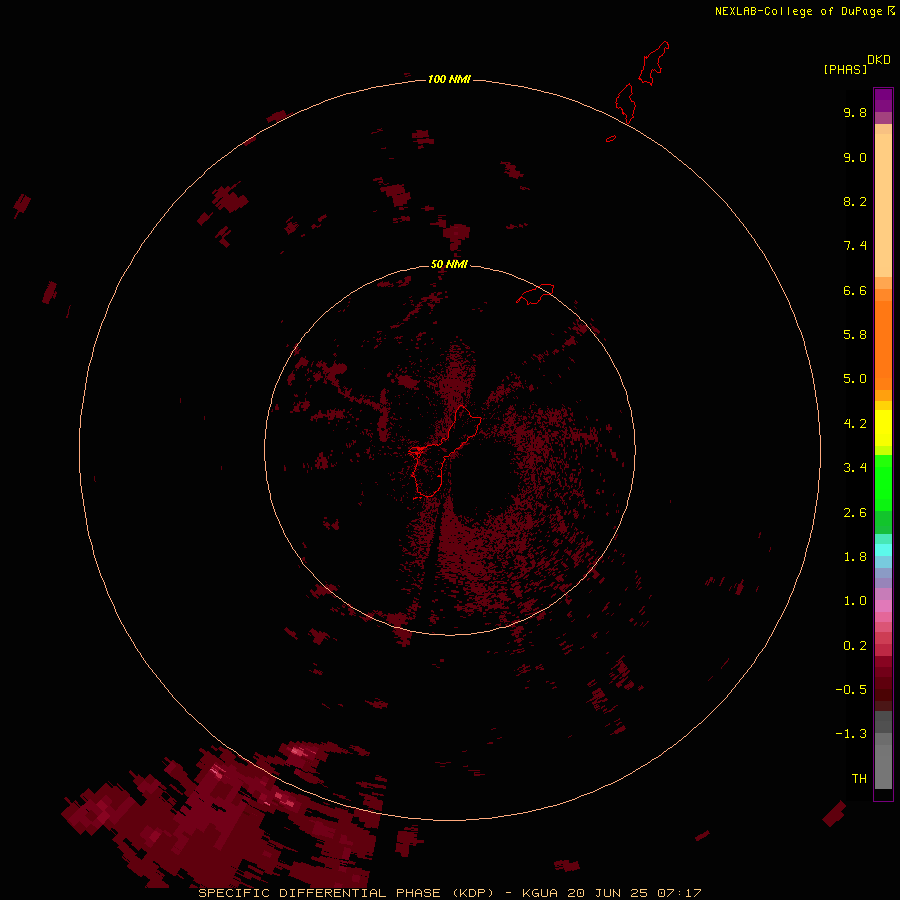Click the 50 NMI range ring label
This screenshot has width=900, height=900.
pyautogui.click(x=449, y=264)
